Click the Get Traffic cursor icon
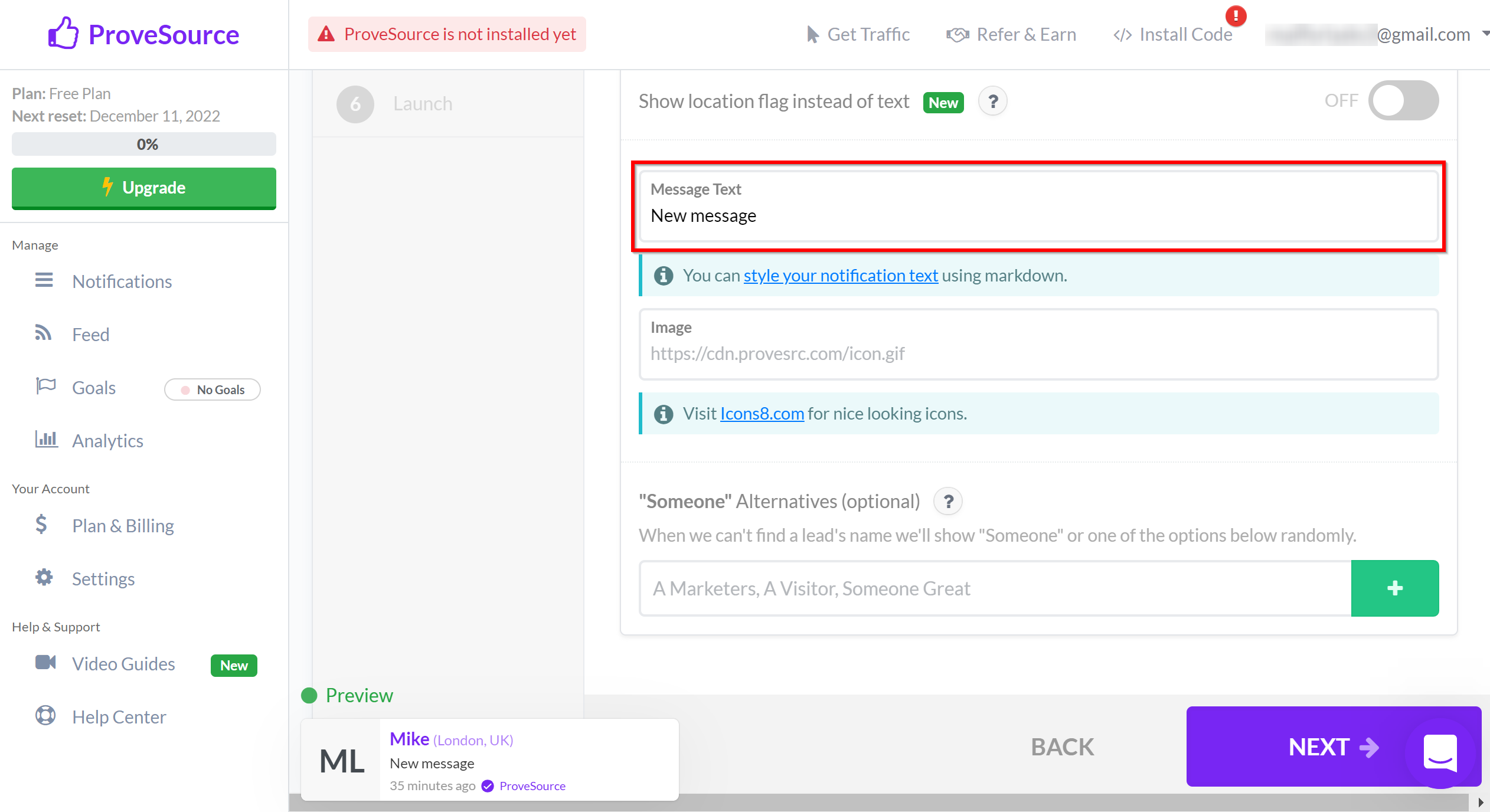The width and height of the screenshot is (1490, 812). [813, 35]
